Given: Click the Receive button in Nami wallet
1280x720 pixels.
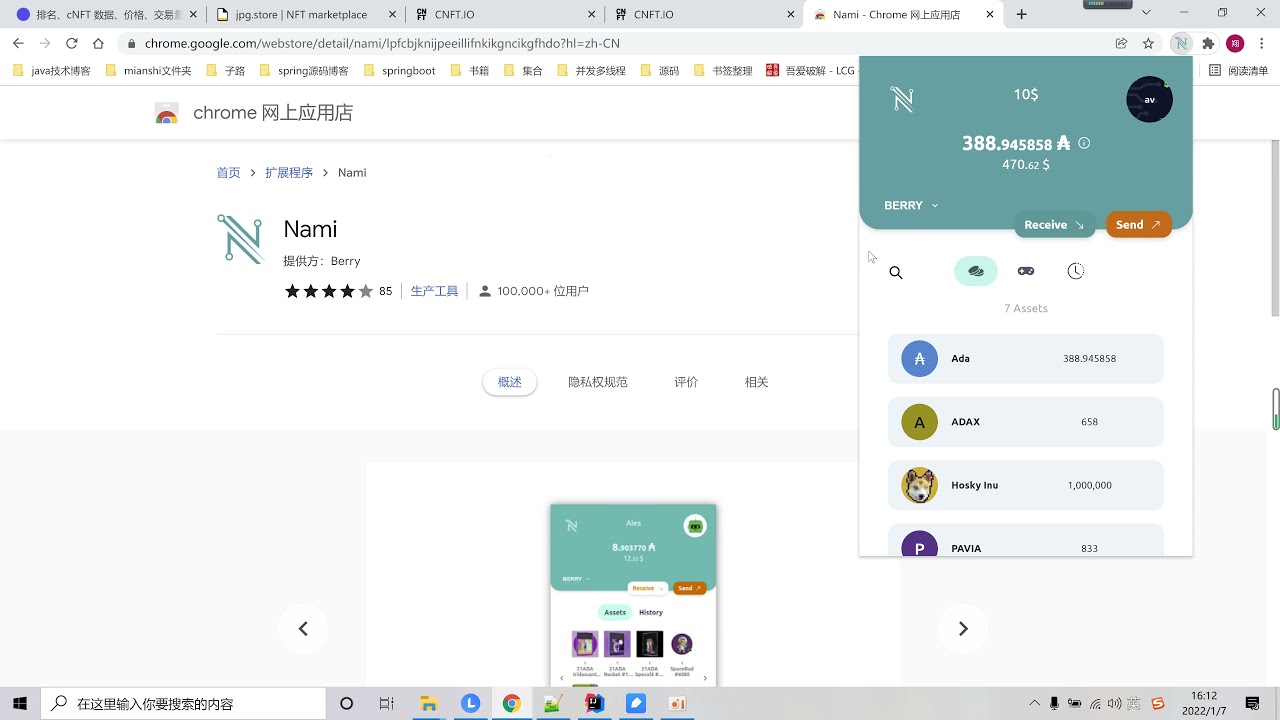Looking at the screenshot, I should point(1054,225).
